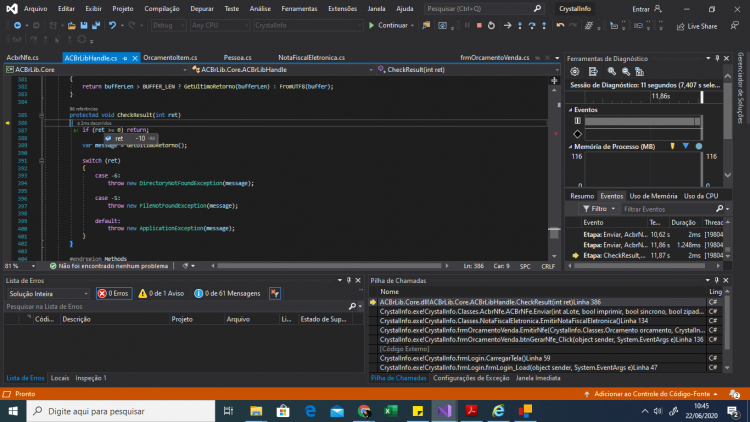Click the Pesquisar (Ctrl+Q) search box

click(x=484, y=9)
